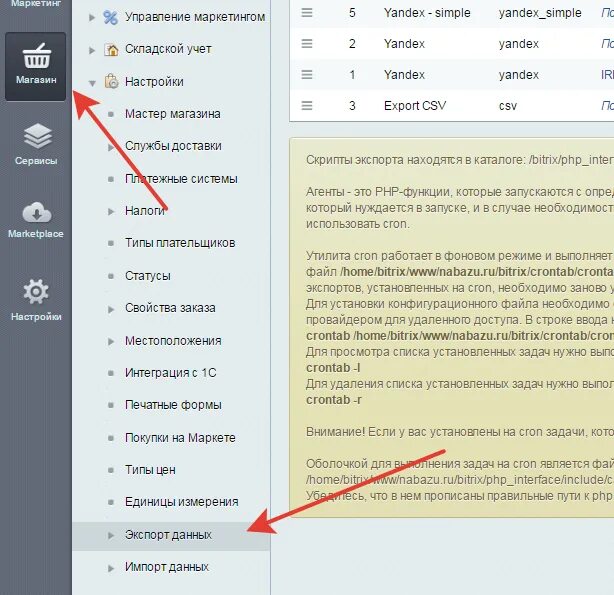
Task: Click the Сервисы sidebar label
Action: pyautogui.click(x=36, y=161)
